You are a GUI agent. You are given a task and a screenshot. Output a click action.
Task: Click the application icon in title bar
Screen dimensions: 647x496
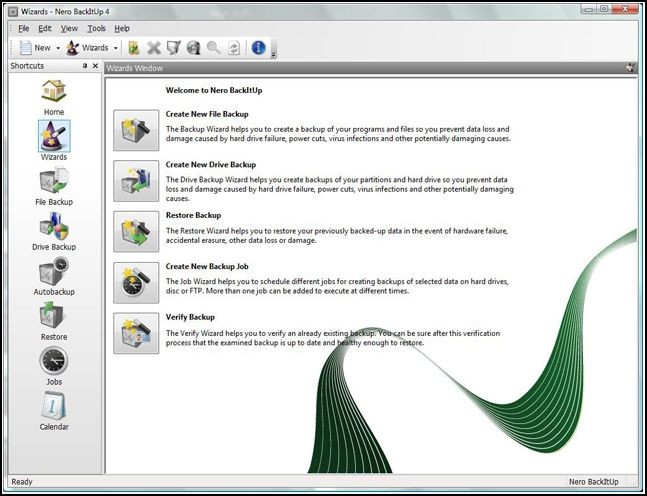pos(14,12)
